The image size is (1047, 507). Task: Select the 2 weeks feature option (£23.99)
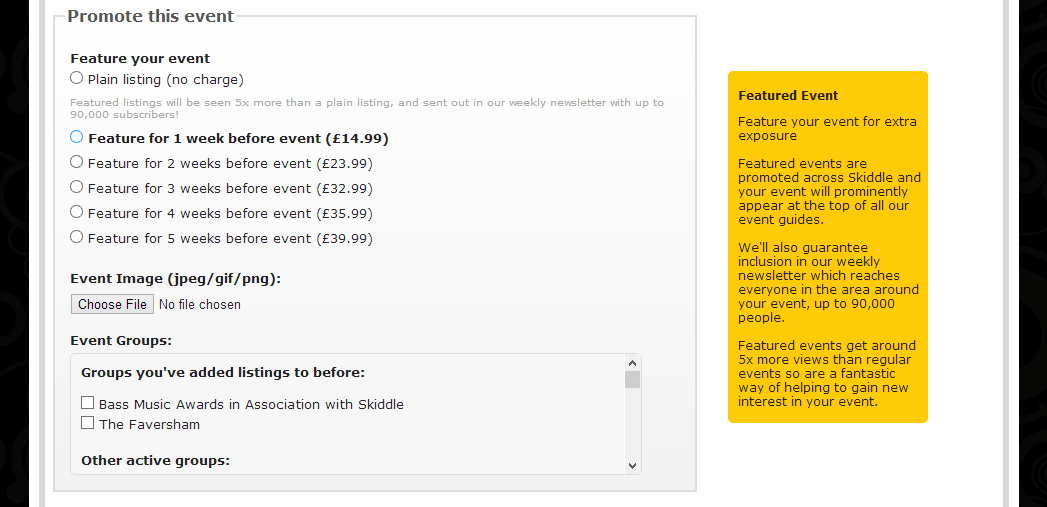[77, 162]
